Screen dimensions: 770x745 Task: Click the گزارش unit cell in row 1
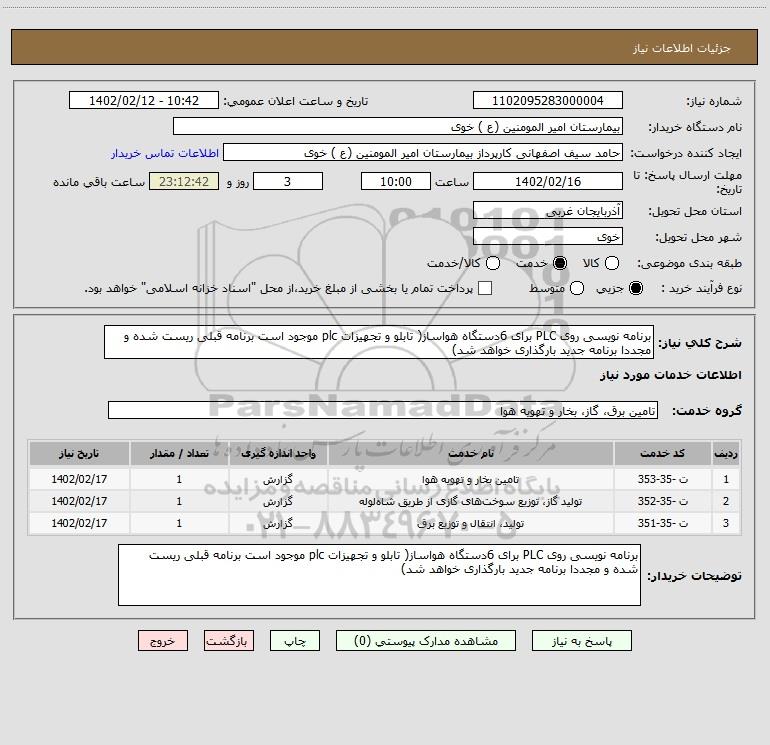tap(278, 479)
